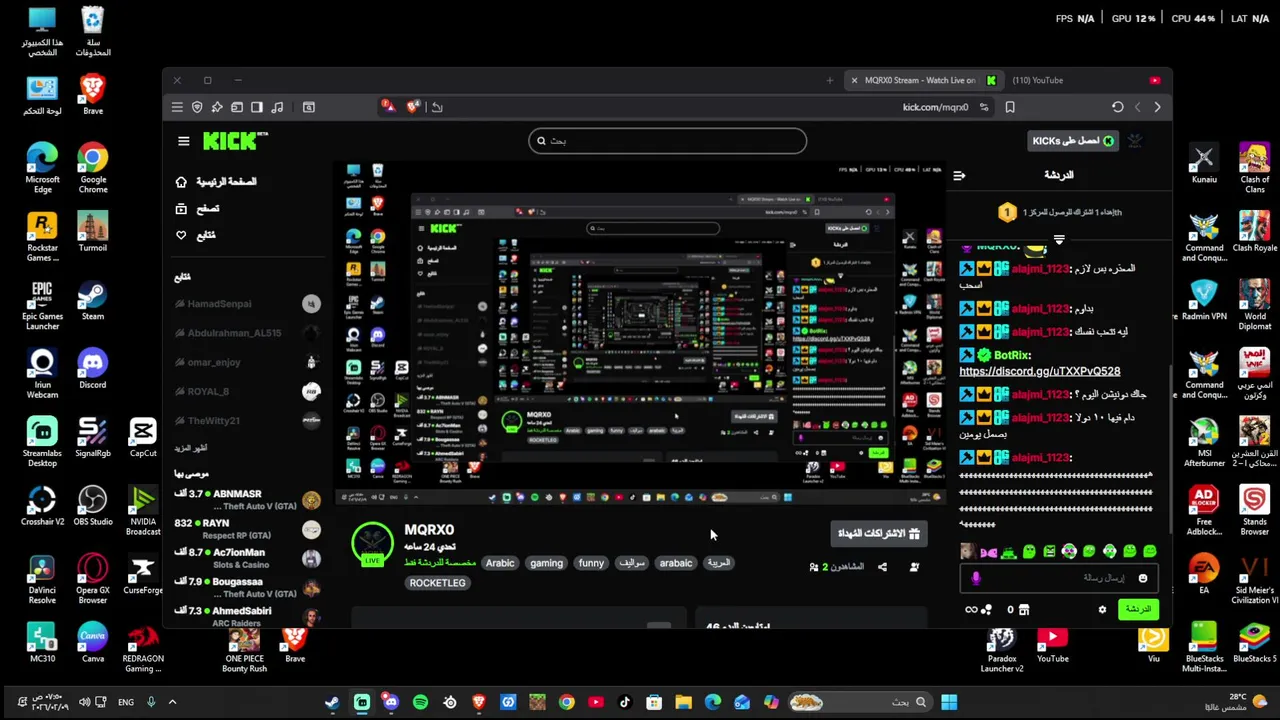
Task: Open the Clash Royale desktop icon
Action: coord(1254,232)
